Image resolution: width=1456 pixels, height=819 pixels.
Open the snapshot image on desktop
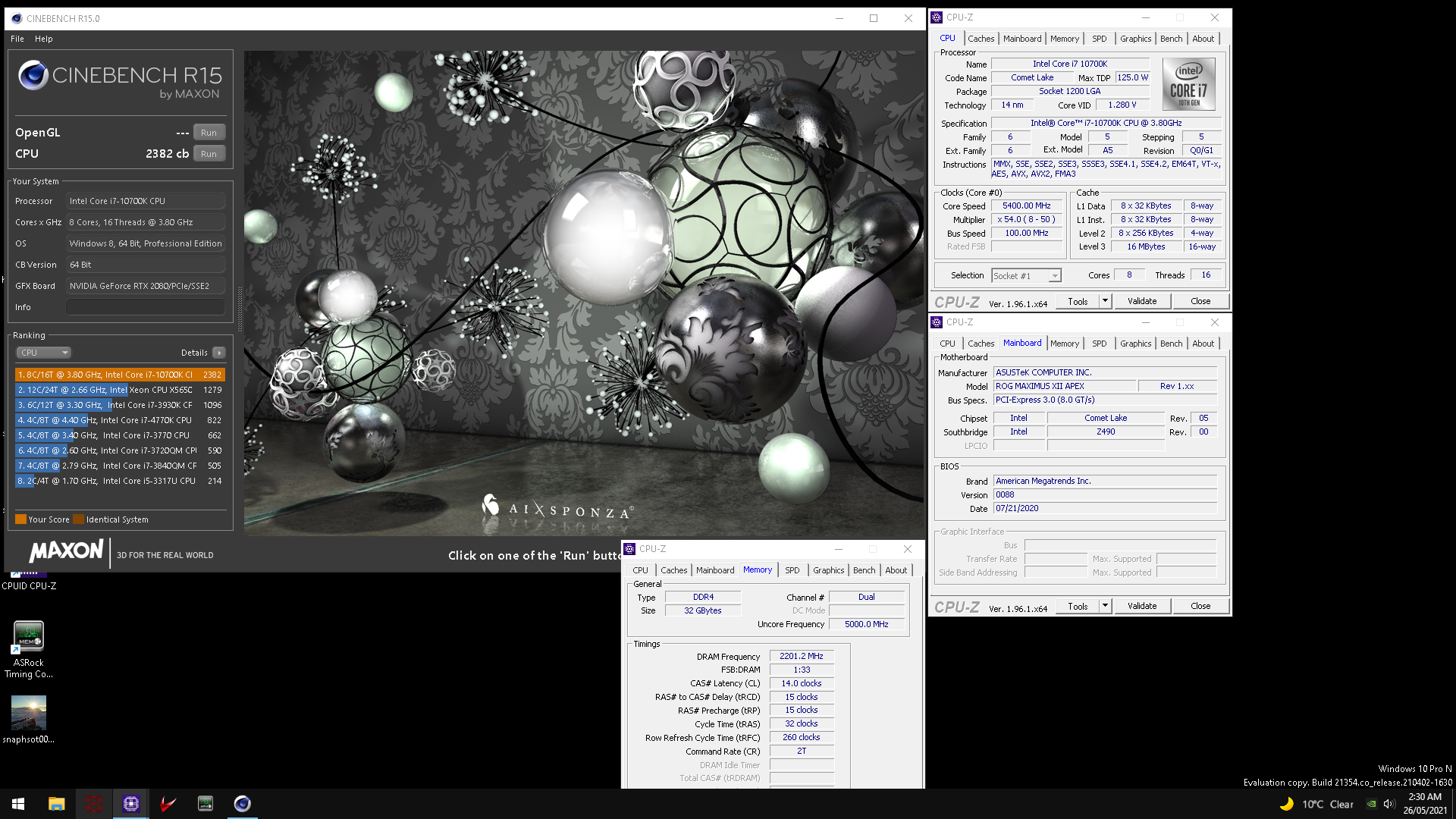click(29, 720)
